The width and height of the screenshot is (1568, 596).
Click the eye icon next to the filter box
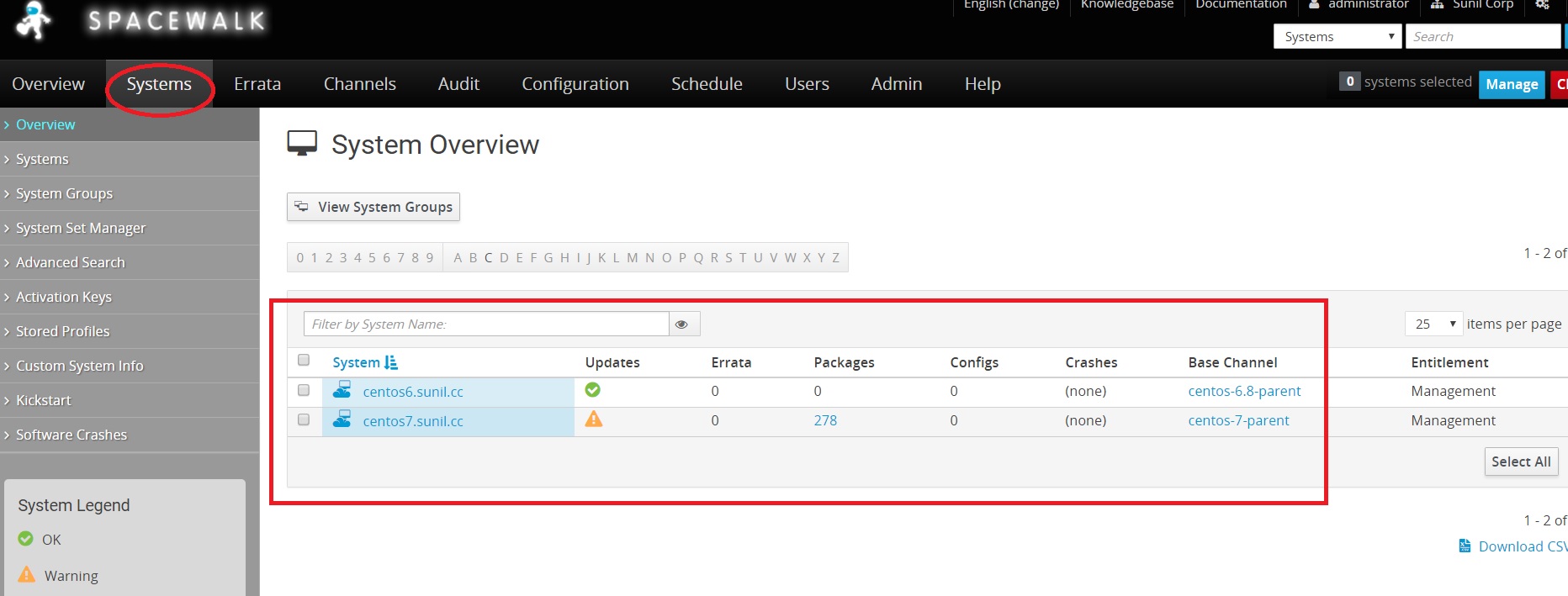[682, 324]
